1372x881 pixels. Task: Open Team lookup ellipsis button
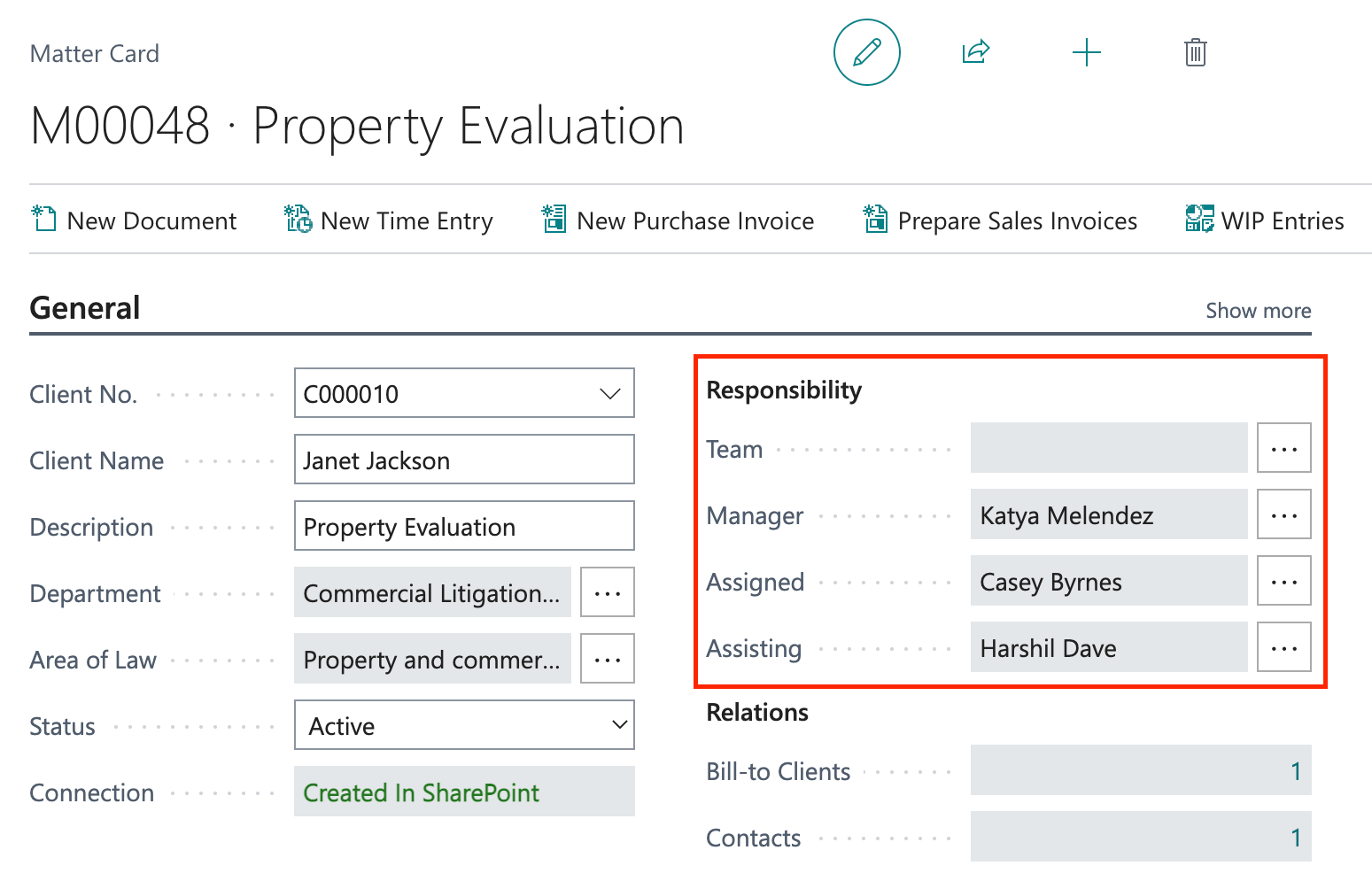point(1284,448)
